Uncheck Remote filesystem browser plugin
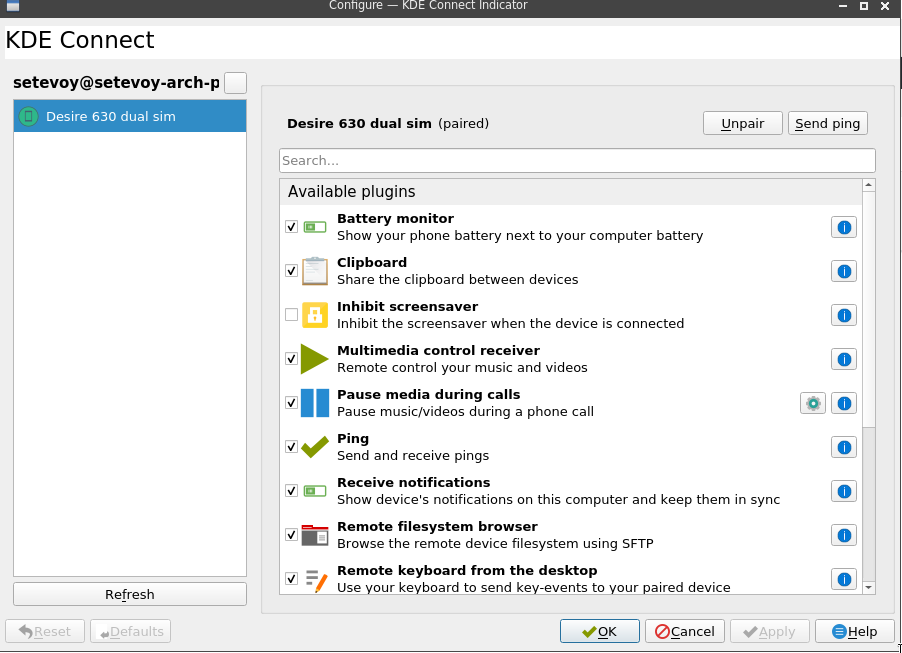Viewport: 902px width, 653px height. click(291, 535)
